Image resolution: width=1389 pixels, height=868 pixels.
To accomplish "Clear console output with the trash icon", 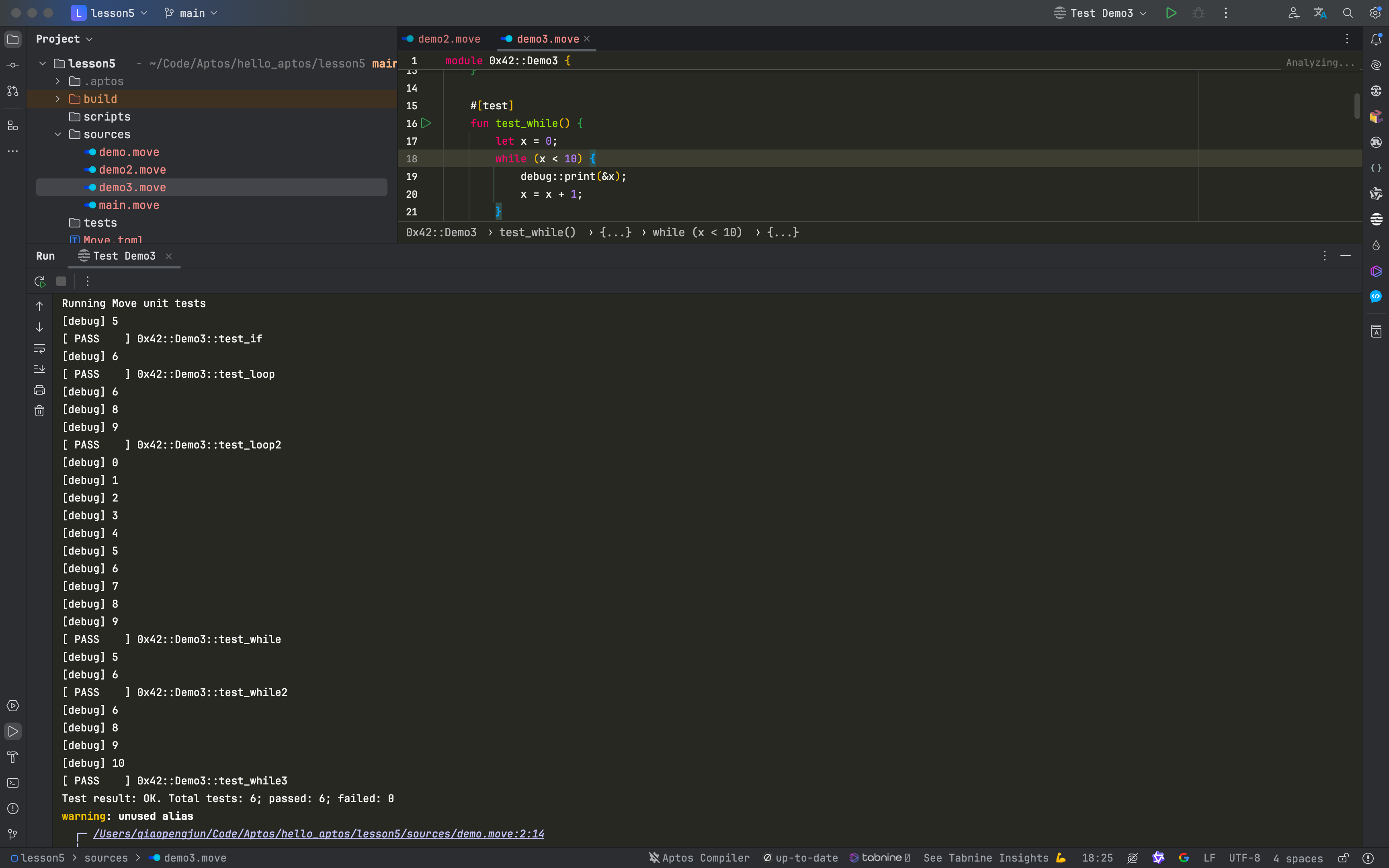I will coord(39,411).
